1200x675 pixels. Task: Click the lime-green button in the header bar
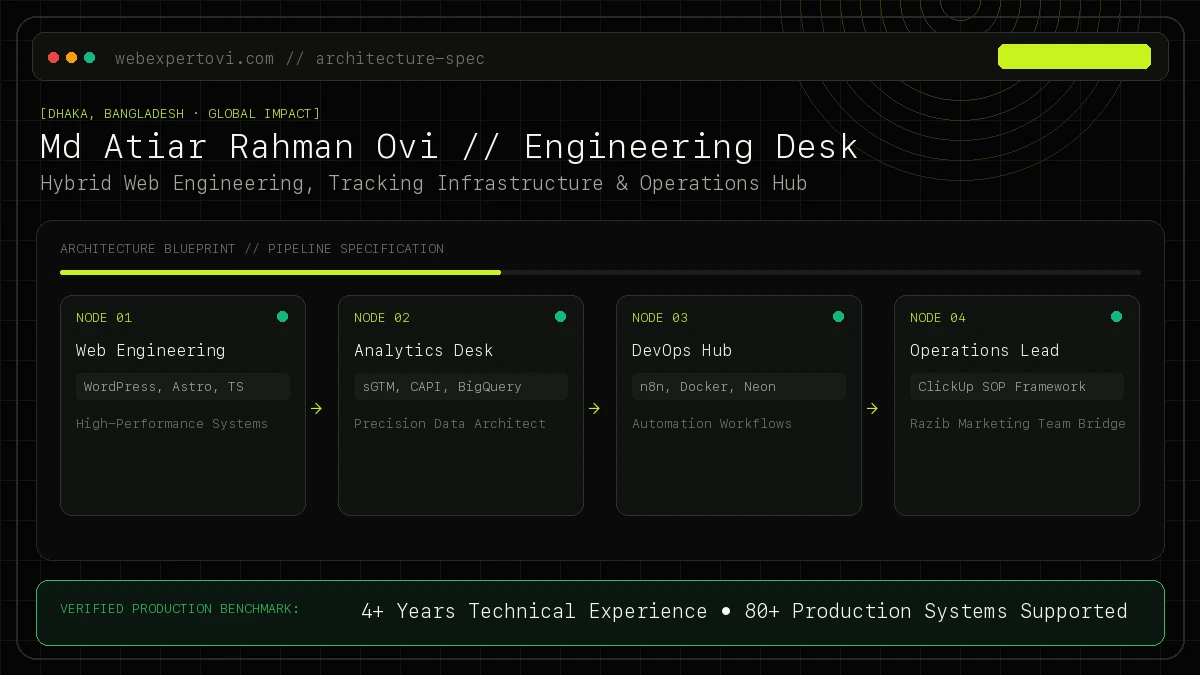click(x=1074, y=57)
